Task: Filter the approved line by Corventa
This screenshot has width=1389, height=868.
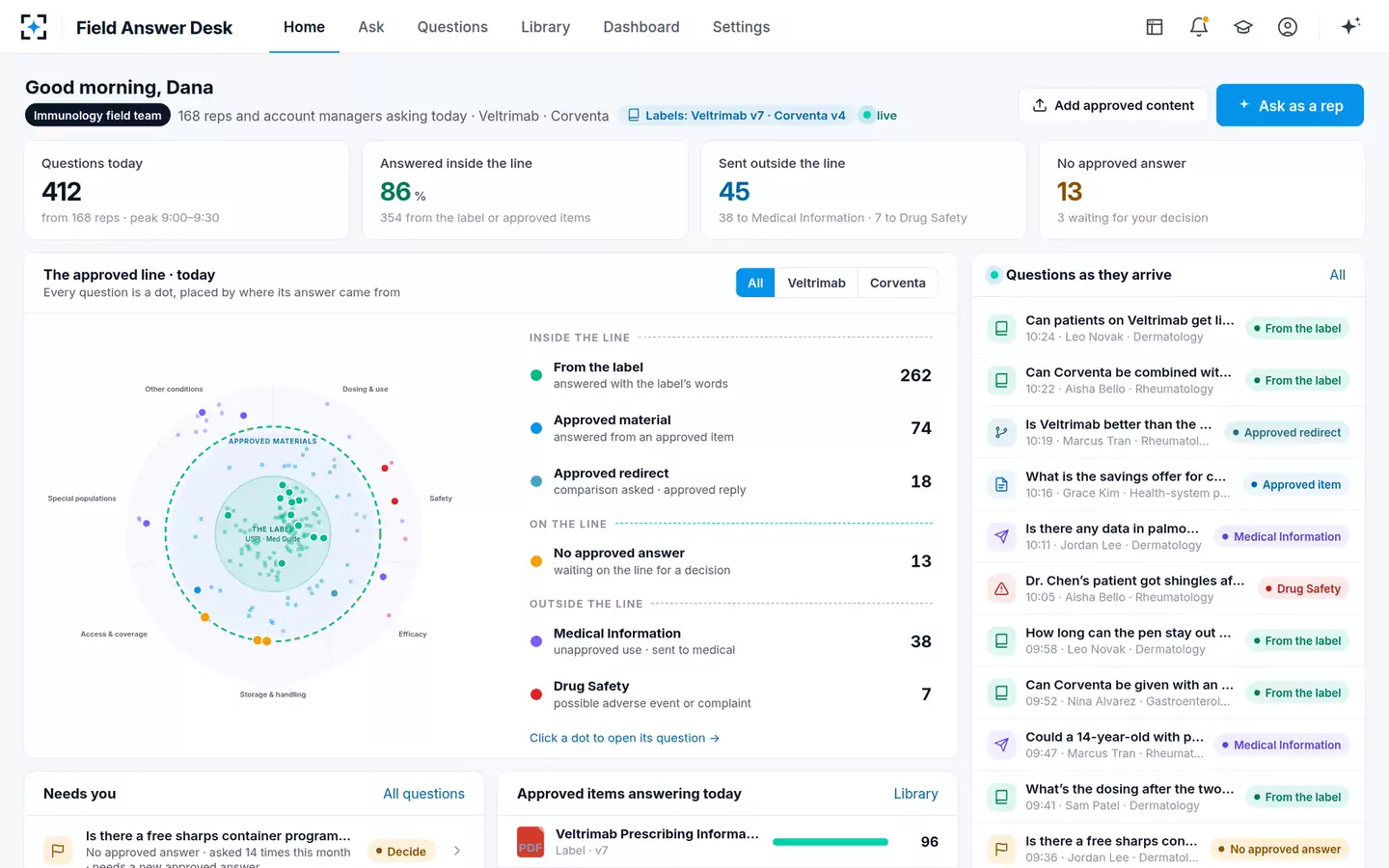Action: 898,283
